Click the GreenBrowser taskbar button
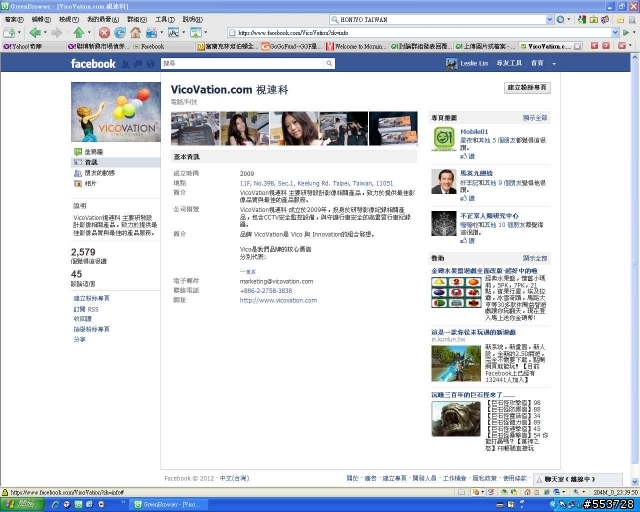This screenshot has height=512, width=640. tap(167, 505)
